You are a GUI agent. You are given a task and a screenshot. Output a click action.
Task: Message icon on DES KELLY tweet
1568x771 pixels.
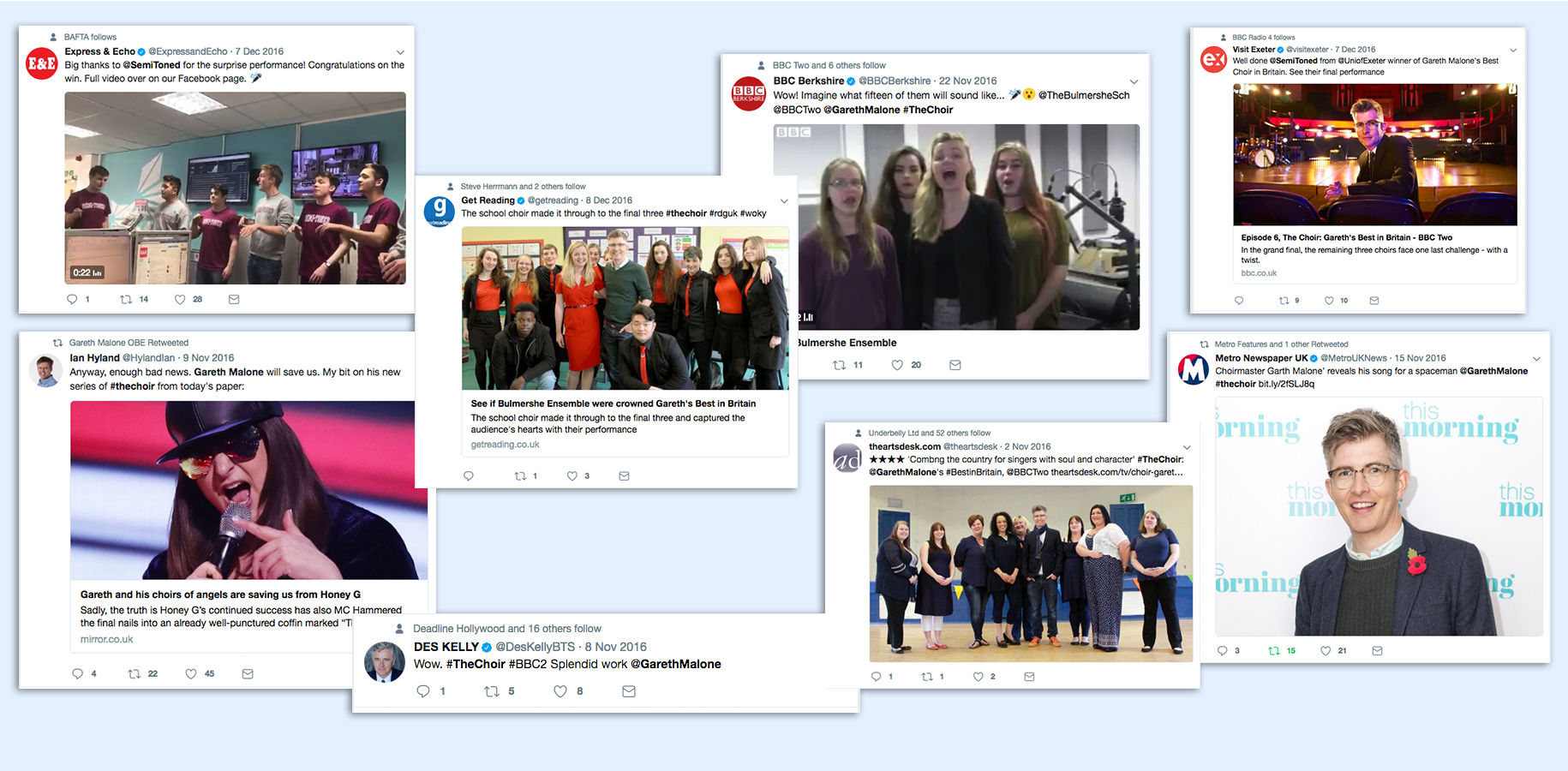[629, 691]
